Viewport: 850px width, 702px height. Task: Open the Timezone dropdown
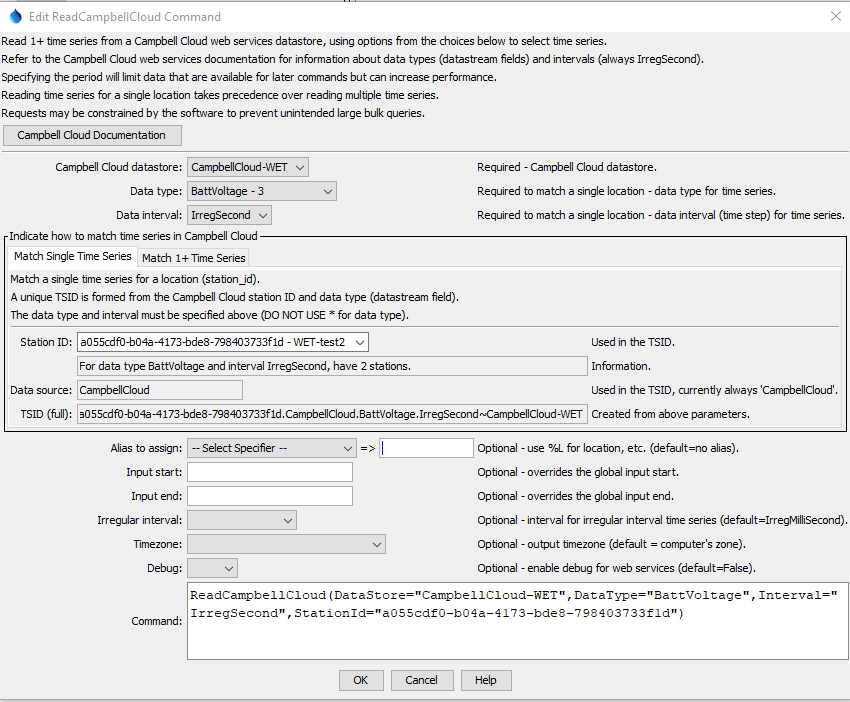[285, 544]
